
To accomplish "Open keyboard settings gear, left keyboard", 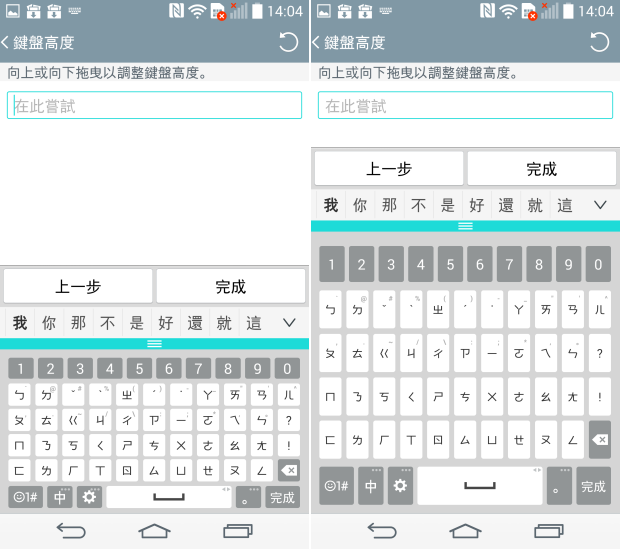I will (89, 497).
